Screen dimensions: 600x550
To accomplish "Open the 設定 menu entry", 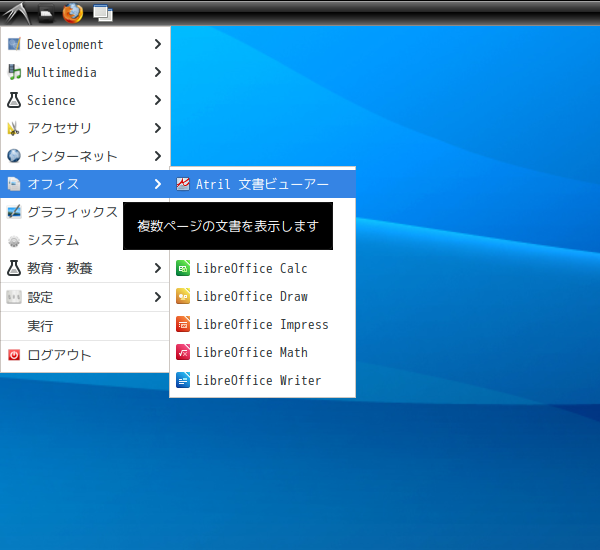I will 85,297.
